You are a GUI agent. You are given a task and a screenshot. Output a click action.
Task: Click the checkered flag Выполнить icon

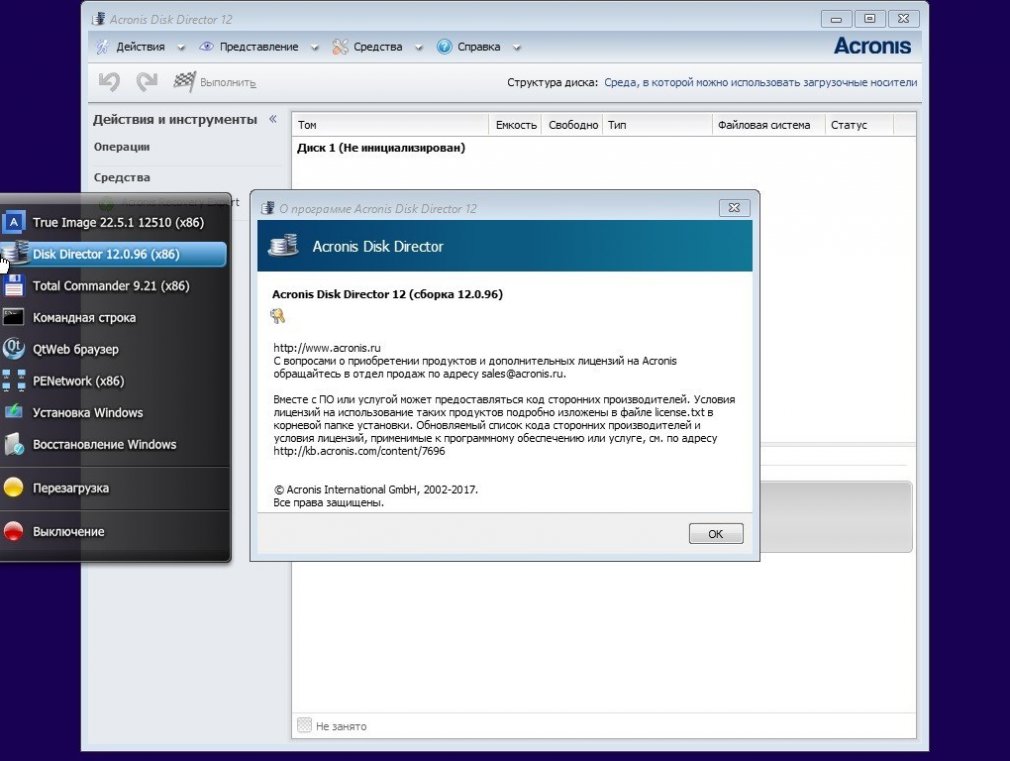click(x=184, y=82)
